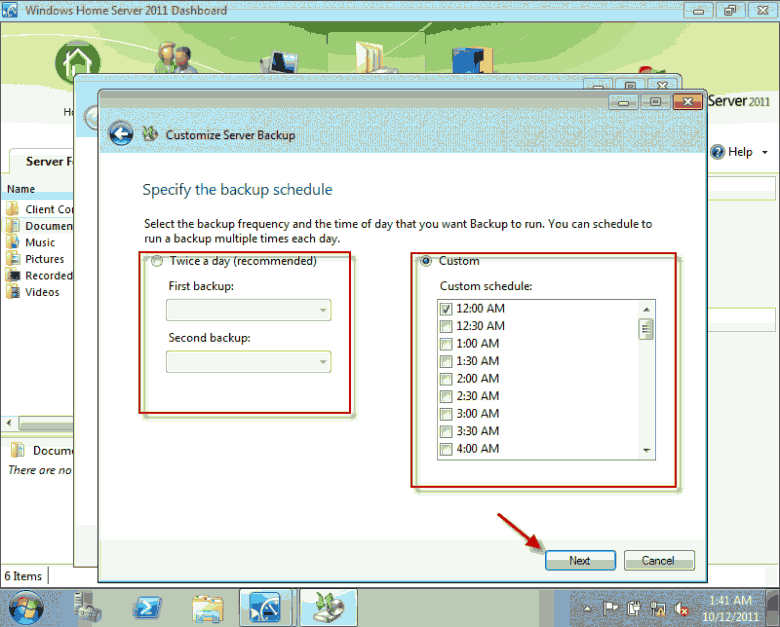This screenshot has width=780, height=627.
Task: Click the muted volume tray icon
Action: (682, 608)
